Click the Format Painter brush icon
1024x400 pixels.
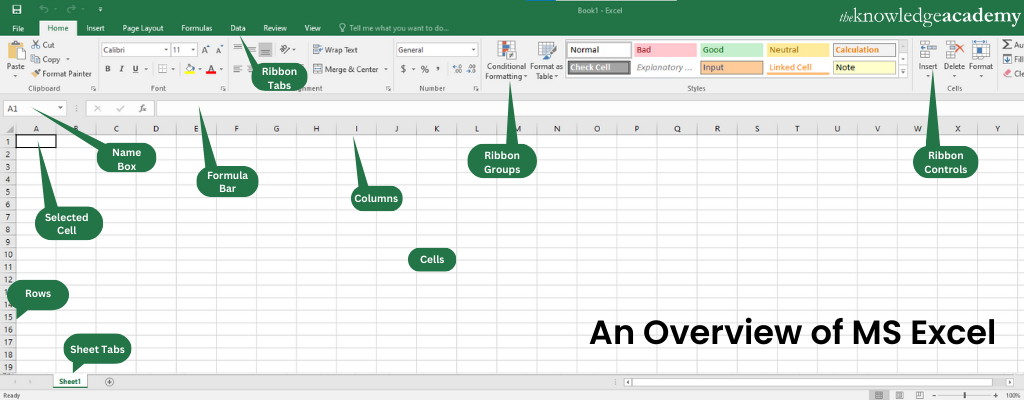click(x=36, y=73)
